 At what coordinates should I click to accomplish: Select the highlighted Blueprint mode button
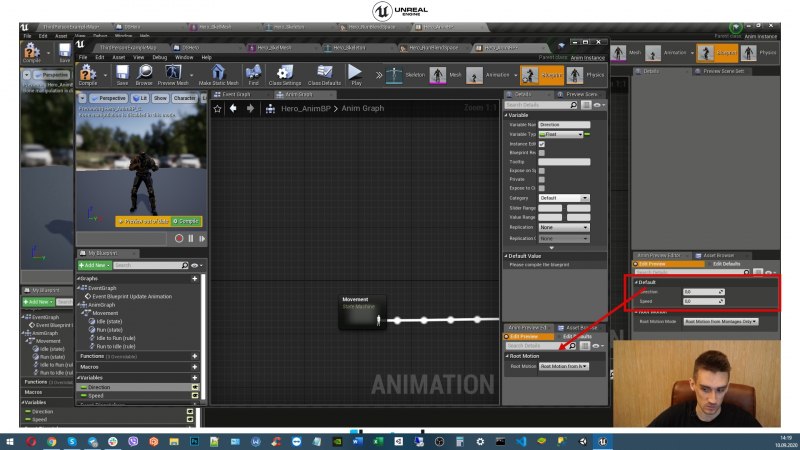(542, 75)
